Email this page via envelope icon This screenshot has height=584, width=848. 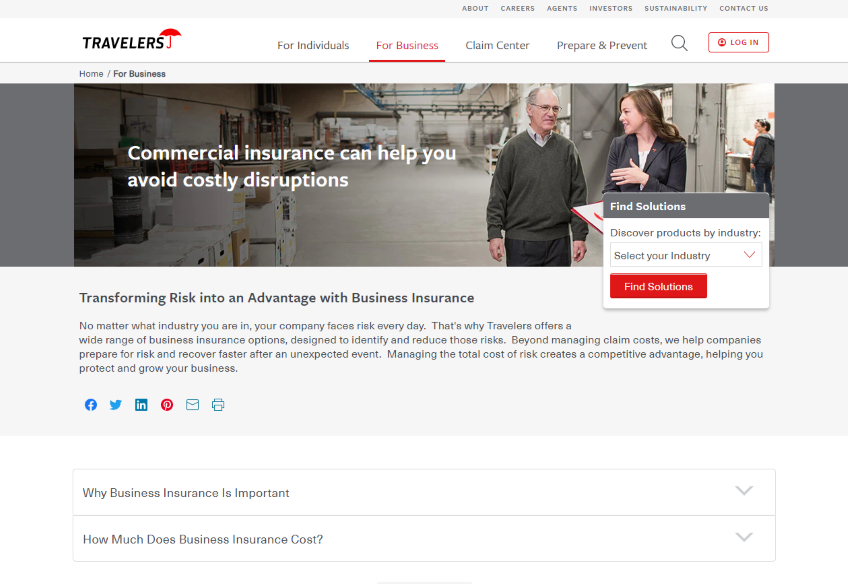[x=193, y=404]
